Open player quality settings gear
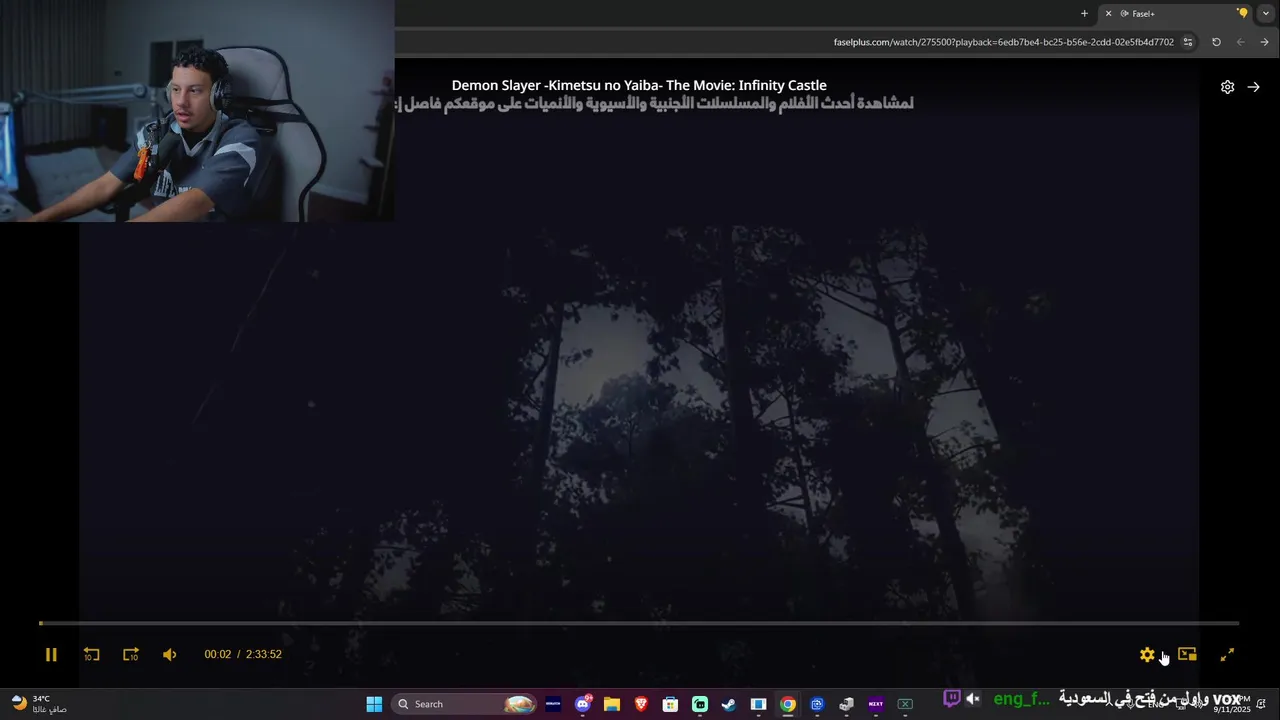Viewport: 1280px width, 720px height. [x=1147, y=655]
